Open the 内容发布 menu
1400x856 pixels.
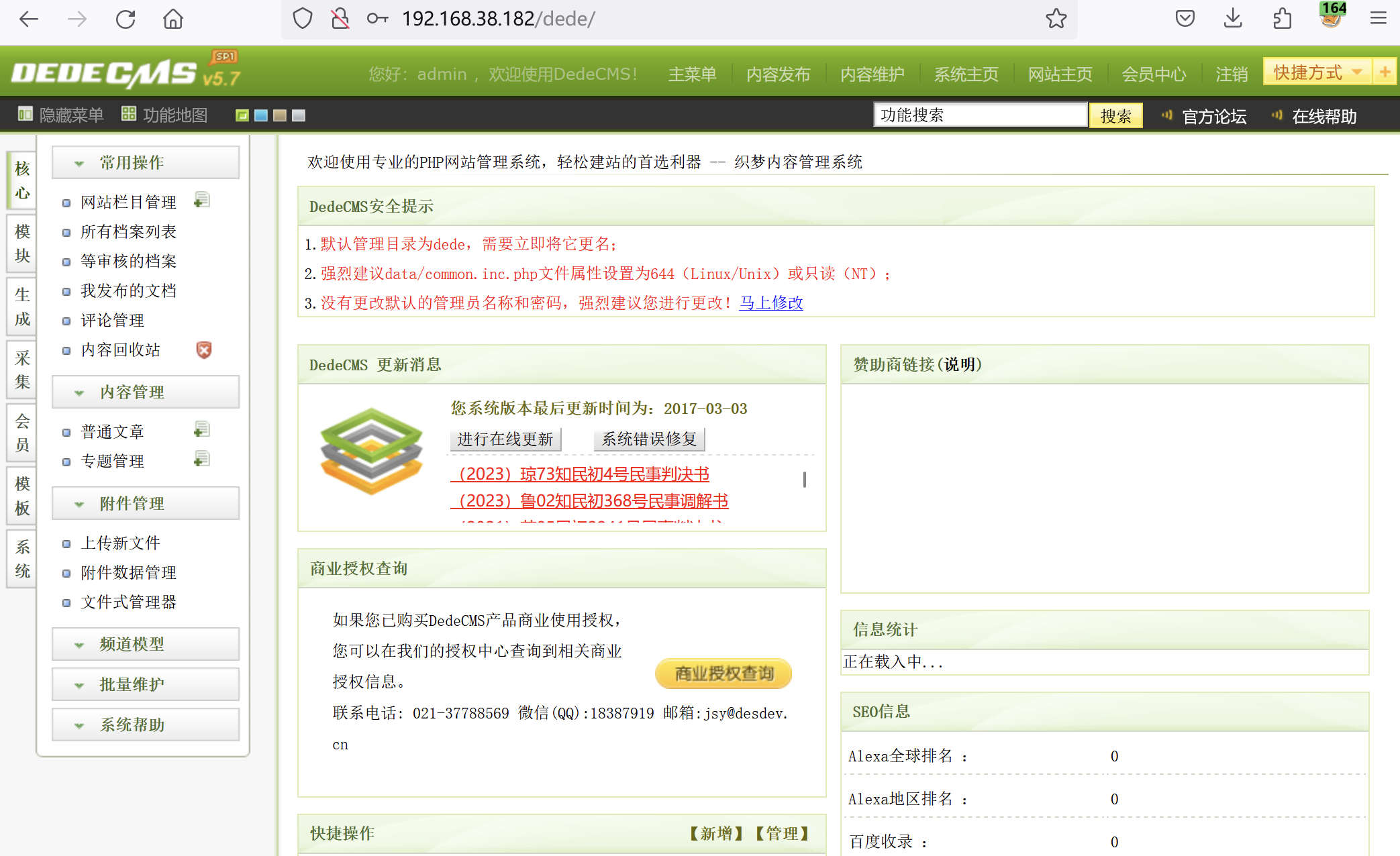[777, 74]
